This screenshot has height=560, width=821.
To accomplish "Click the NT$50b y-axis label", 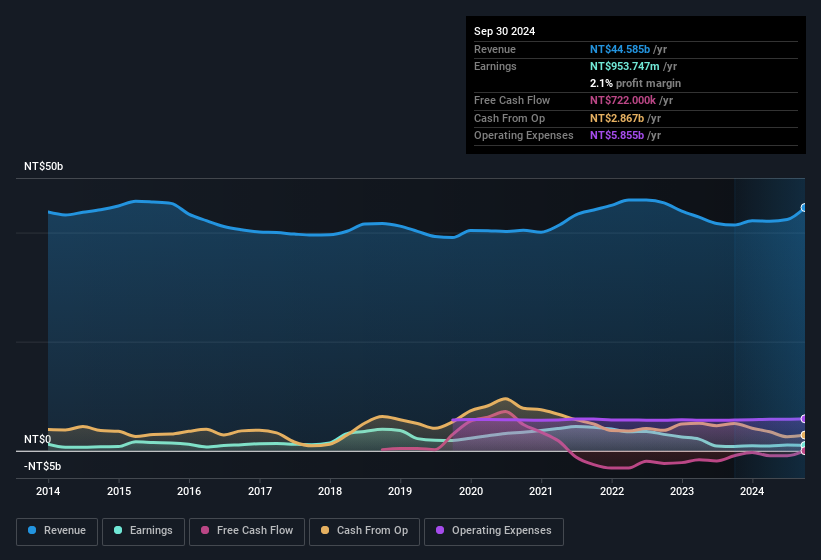I will tap(43, 166).
